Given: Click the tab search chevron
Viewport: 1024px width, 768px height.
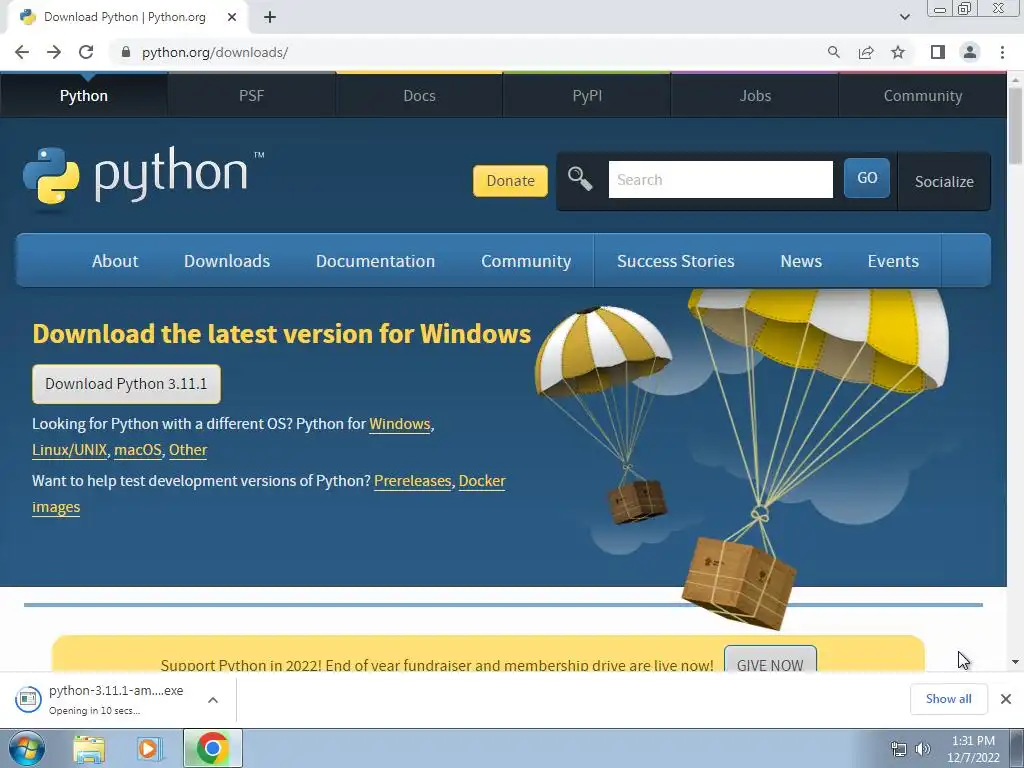Looking at the screenshot, I should pos(904,18).
